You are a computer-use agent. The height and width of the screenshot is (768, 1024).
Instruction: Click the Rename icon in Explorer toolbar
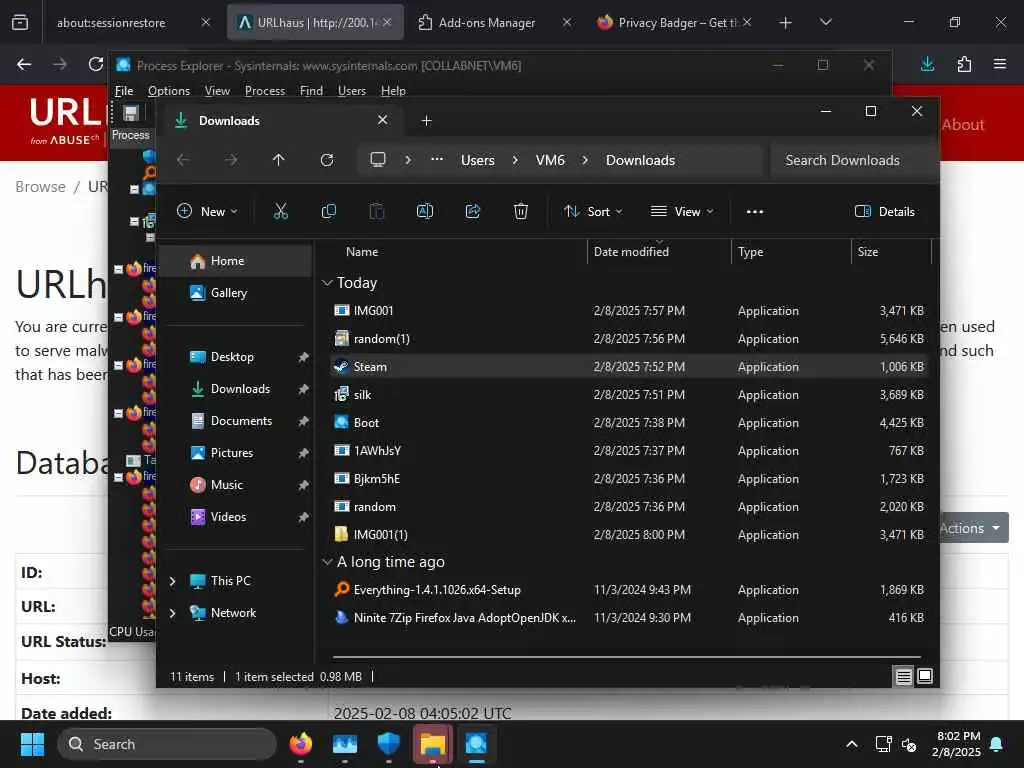click(x=424, y=211)
